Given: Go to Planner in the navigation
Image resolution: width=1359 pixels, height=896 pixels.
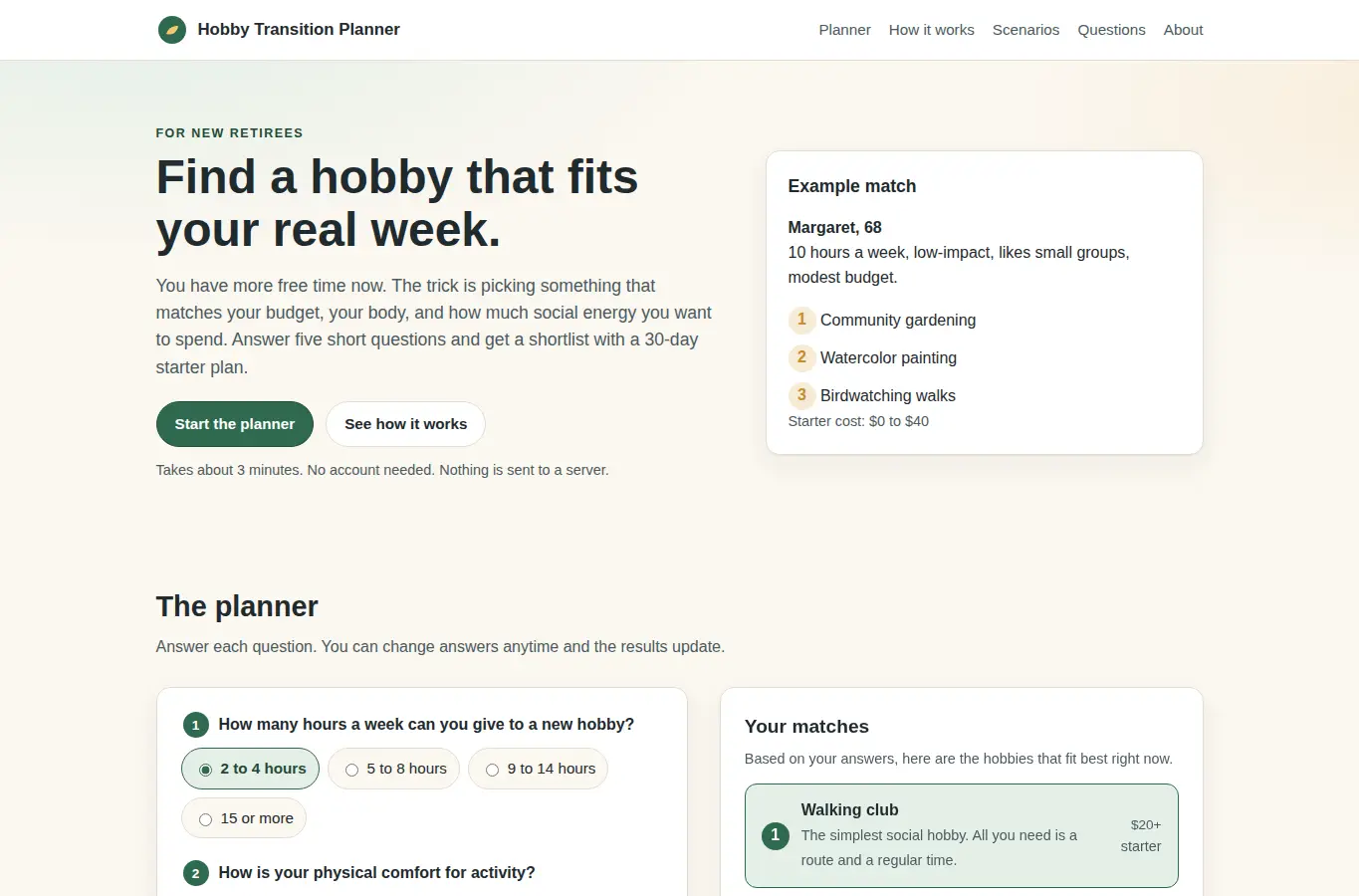Looking at the screenshot, I should [844, 30].
